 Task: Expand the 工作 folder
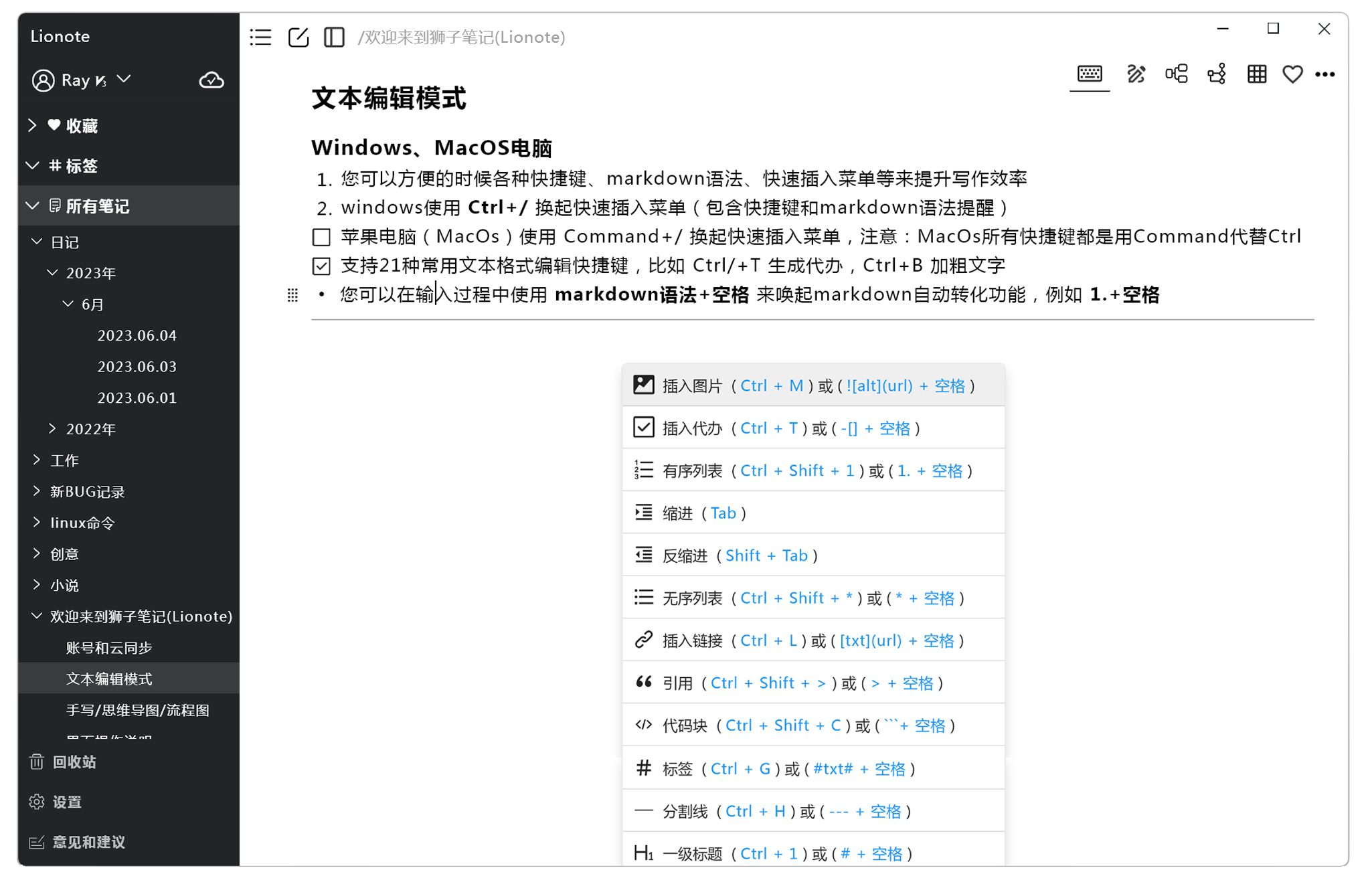pos(37,460)
